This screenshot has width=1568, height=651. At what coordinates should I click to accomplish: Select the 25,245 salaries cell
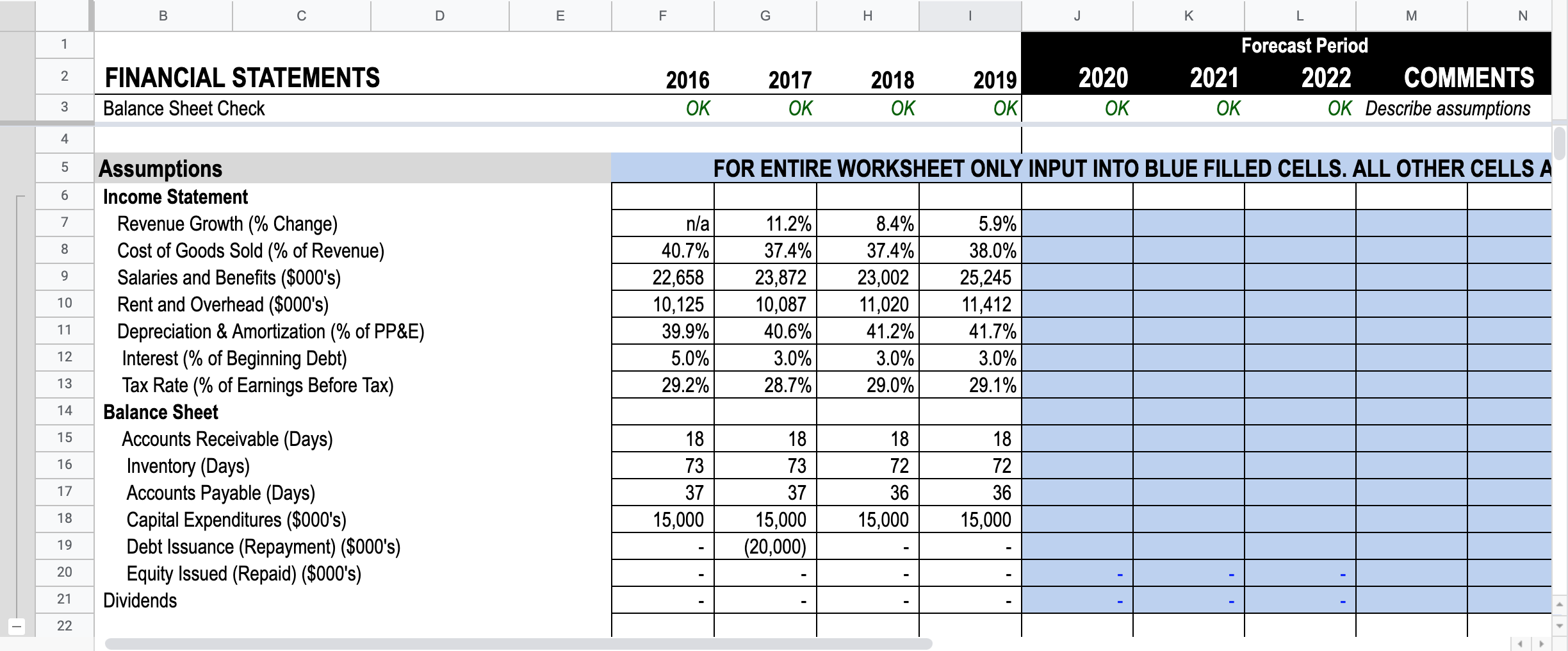[x=970, y=277]
